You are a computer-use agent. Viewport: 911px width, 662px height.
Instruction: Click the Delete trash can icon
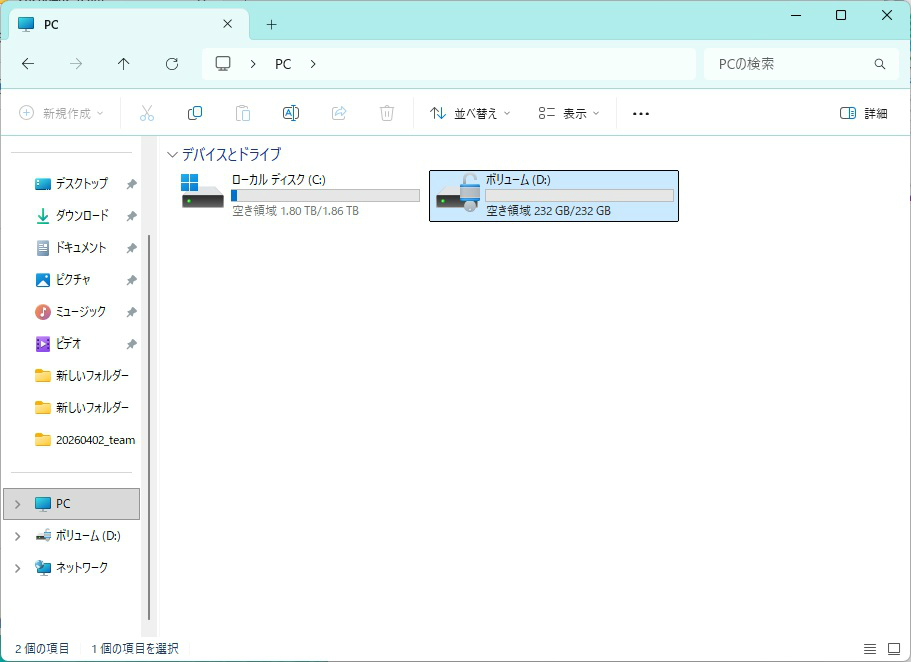tap(387, 113)
